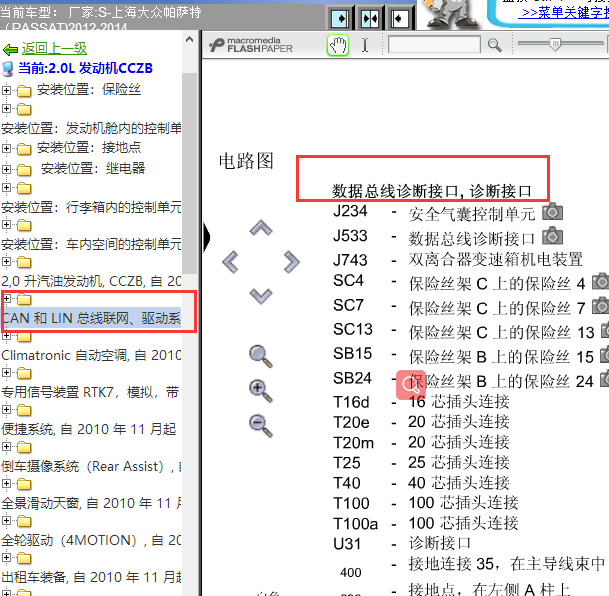Image resolution: width=609 pixels, height=596 pixels.
Task: Click the expand-right-pane layout button in header
Action: pyautogui.click(x=340, y=18)
